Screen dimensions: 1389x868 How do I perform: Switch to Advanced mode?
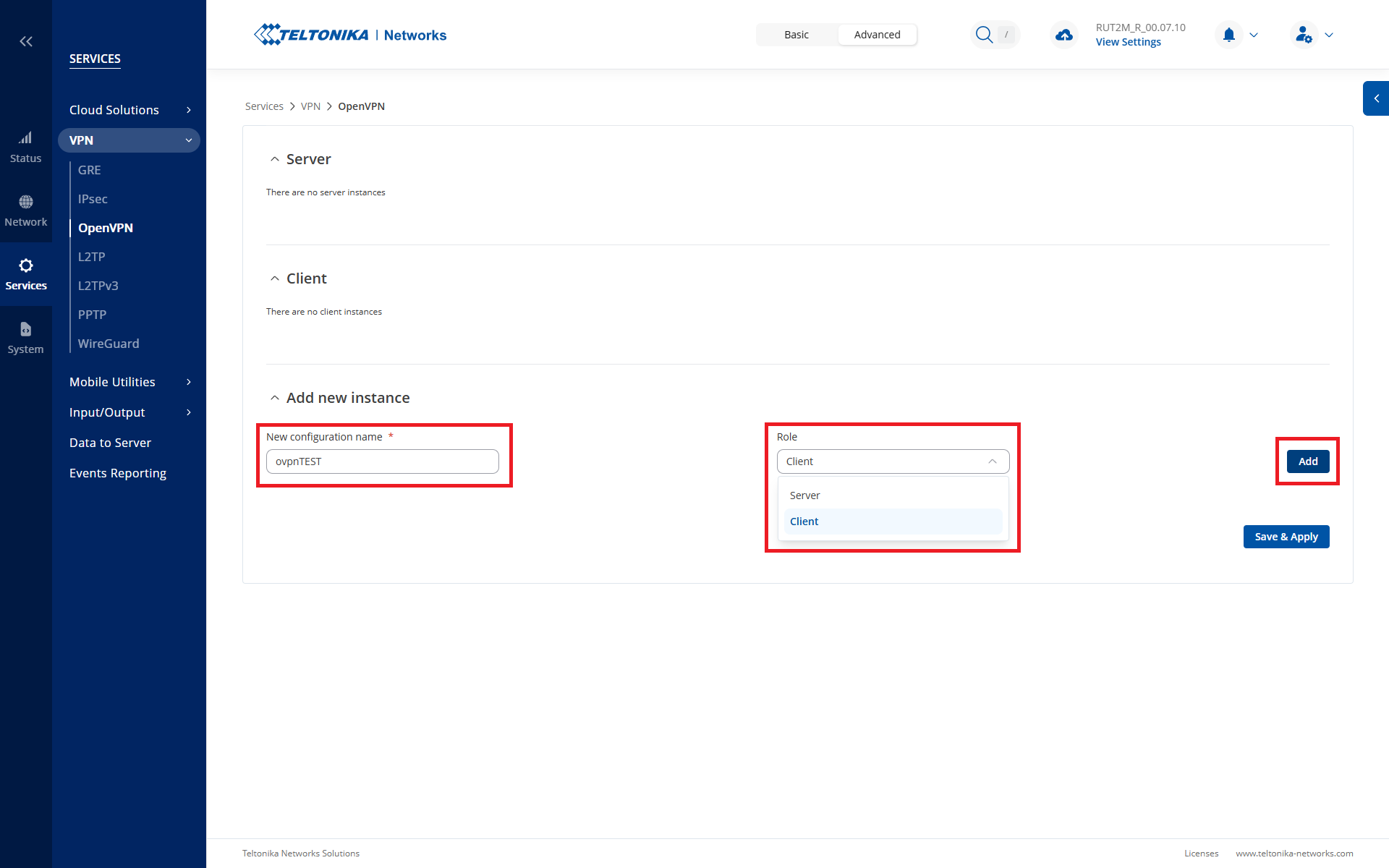877,35
